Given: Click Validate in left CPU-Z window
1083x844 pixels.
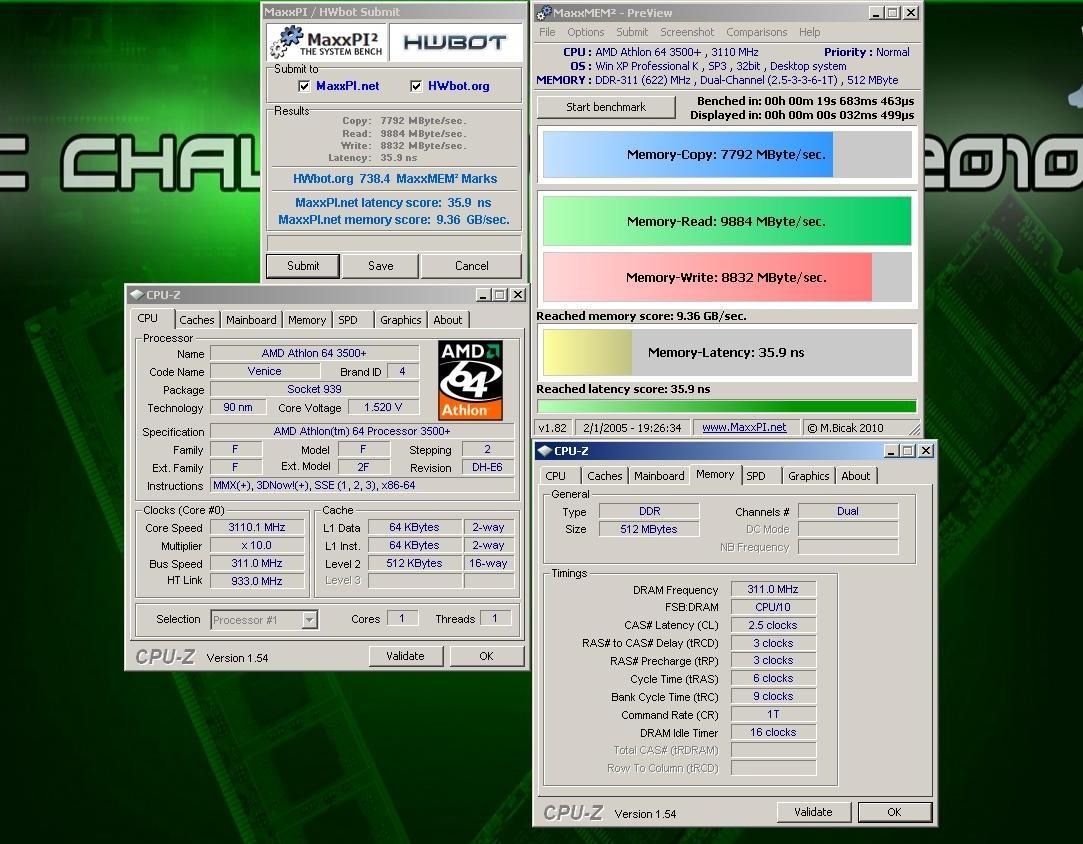Looking at the screenshot, I should pos(405,656).
